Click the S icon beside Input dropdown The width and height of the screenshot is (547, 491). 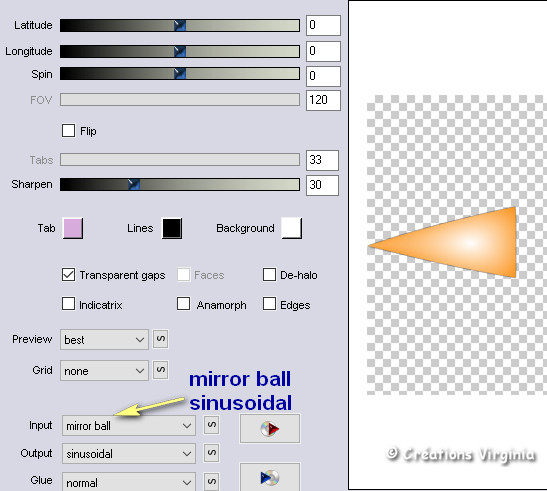pos(211,425)
